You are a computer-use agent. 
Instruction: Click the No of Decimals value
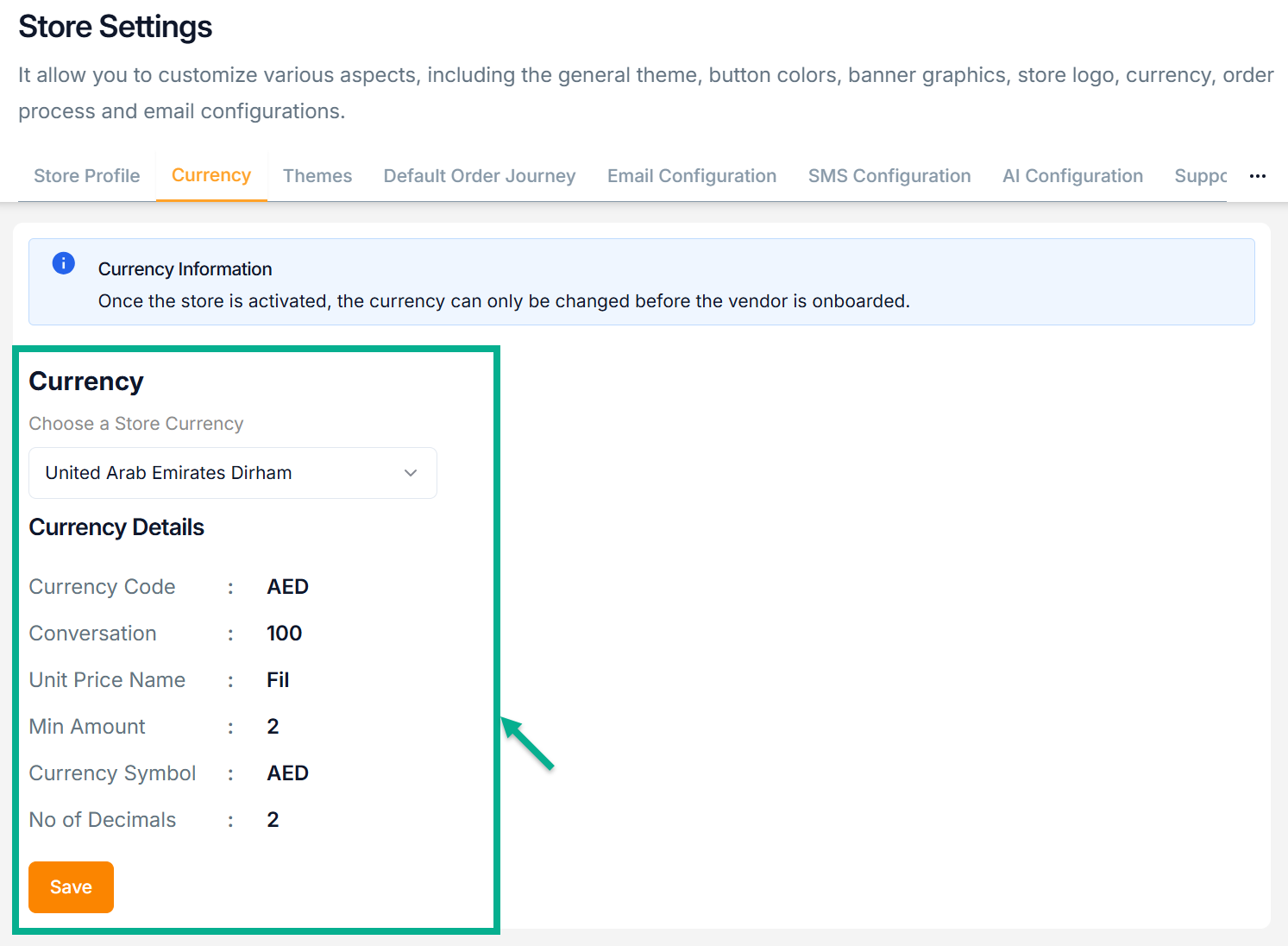click(x=273, y=820)
